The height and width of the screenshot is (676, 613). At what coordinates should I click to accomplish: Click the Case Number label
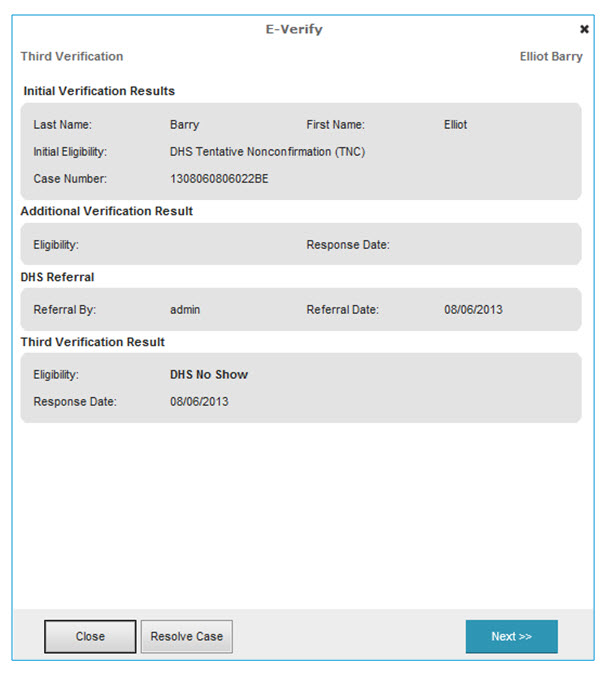70,178
